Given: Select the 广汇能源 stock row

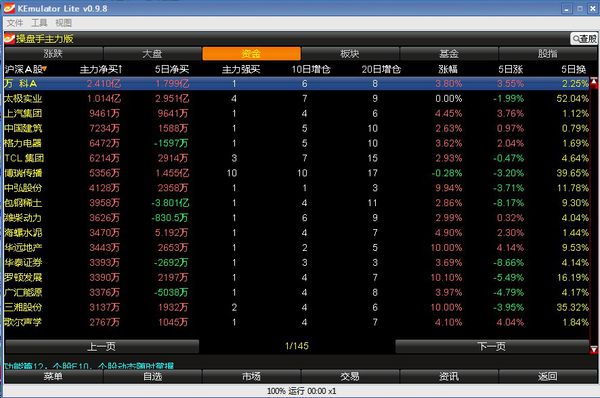Looking at the screenshot, I should pyautogui.click(x=297, y=292).
